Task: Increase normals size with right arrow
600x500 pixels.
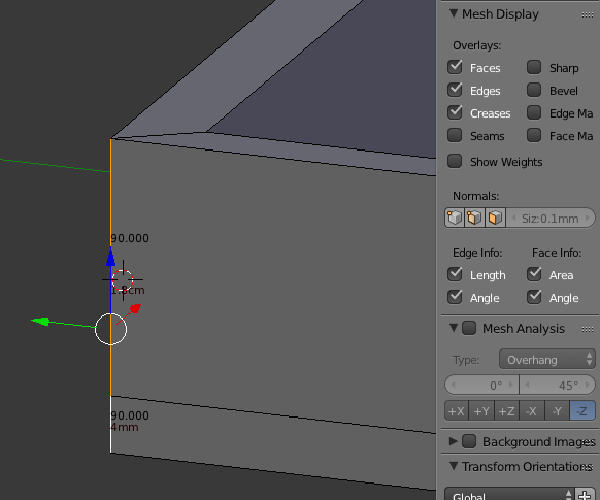Action: pyautogui.click(x=588, y=218)
